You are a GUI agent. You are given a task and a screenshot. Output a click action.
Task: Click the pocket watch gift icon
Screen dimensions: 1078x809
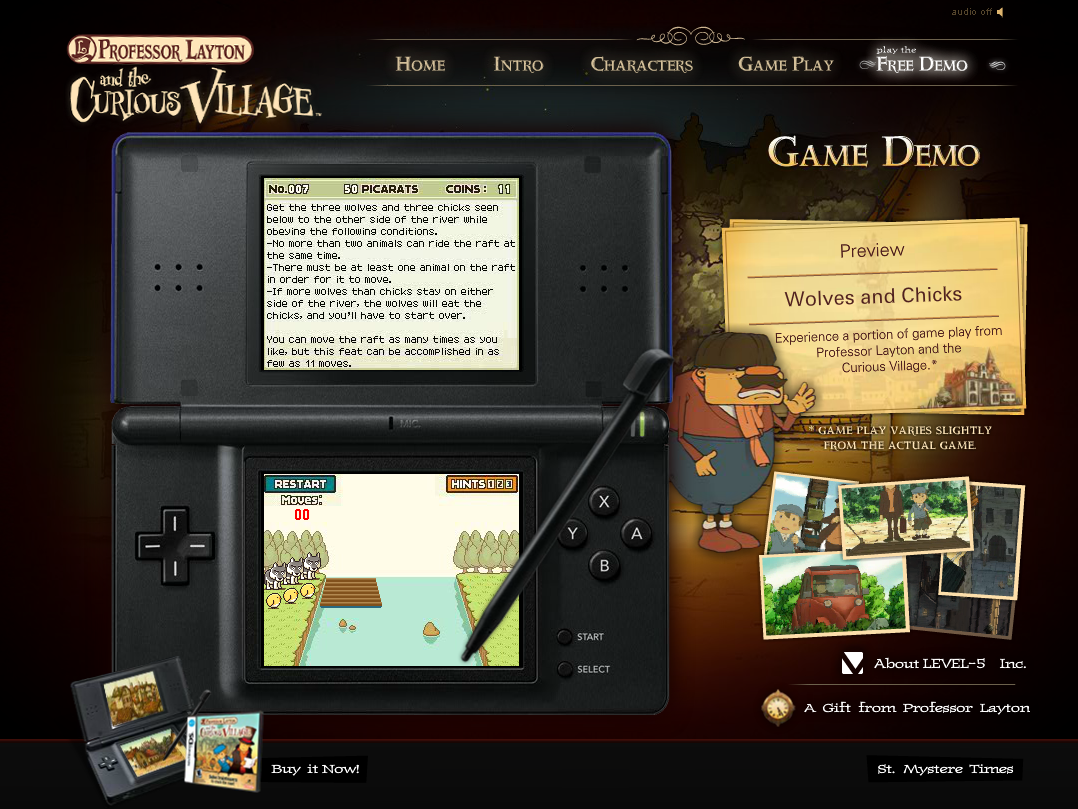[778, 707]
